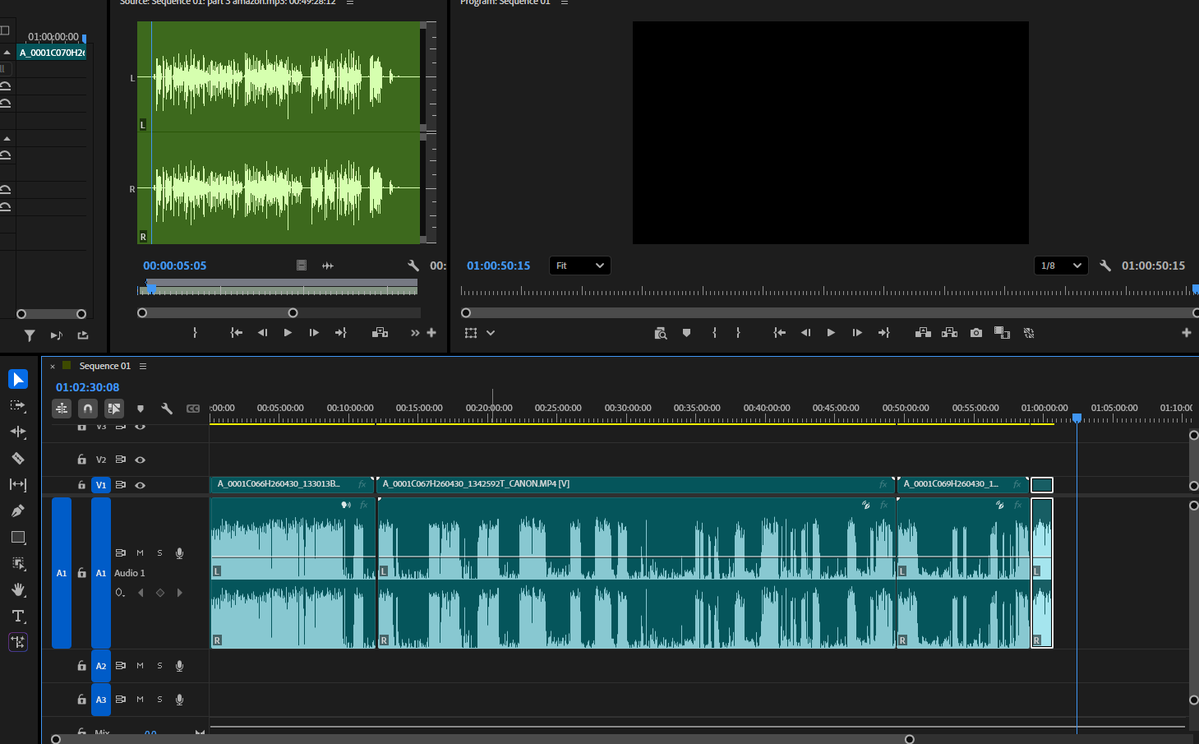Click Mark Out in Program monitor
This screenshot has height=744, width=1199.
coord(738,333)
